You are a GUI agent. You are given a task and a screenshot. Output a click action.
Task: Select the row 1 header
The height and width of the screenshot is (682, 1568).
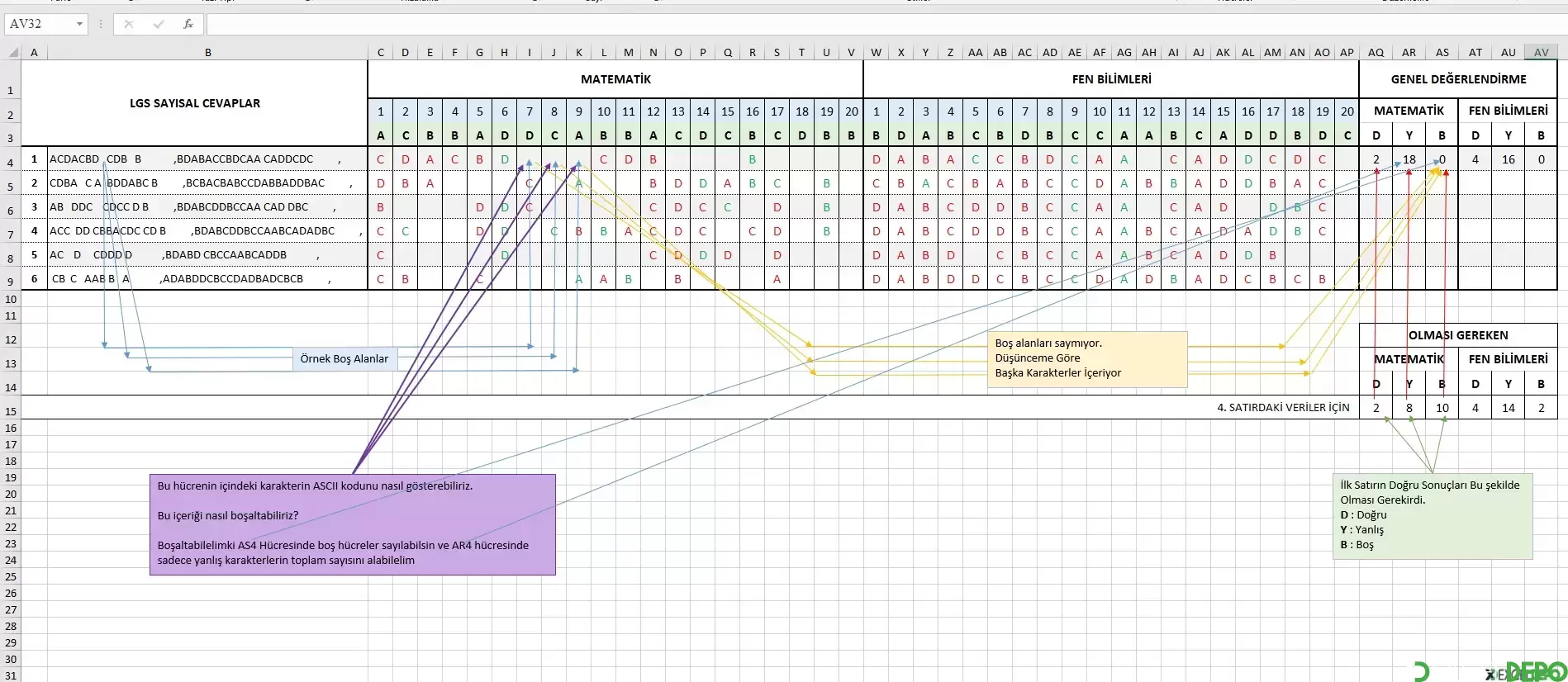point(10,80)
